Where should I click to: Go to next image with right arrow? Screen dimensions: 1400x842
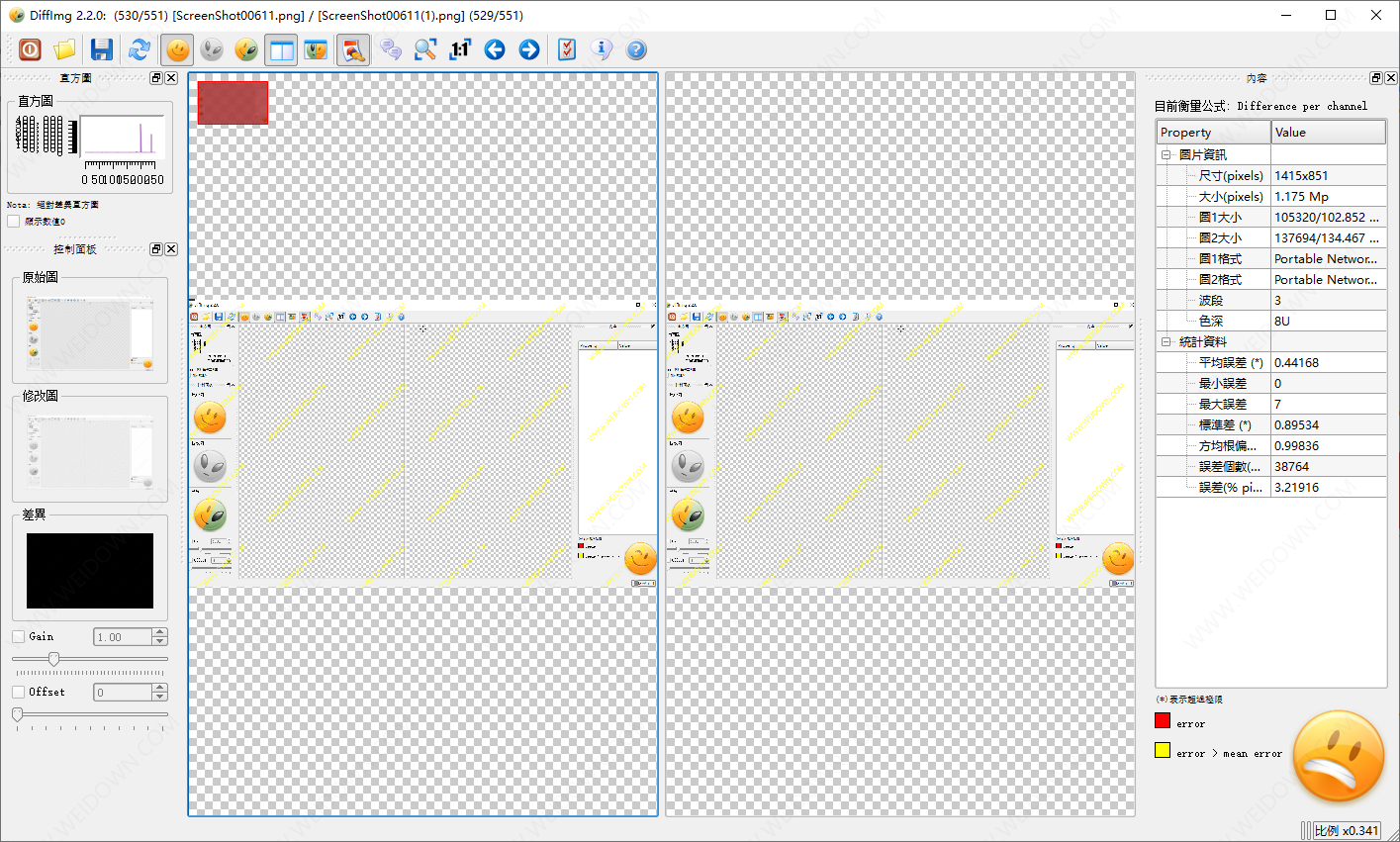coord(529,49)
